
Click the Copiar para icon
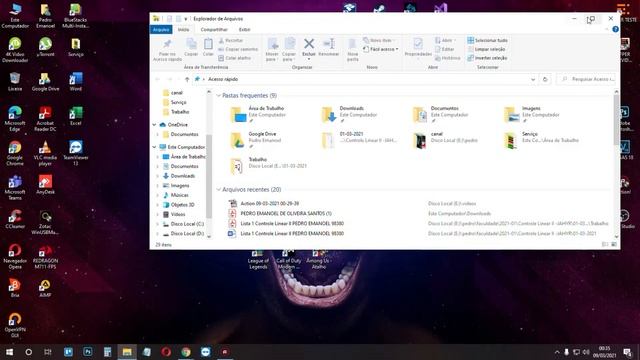tap(289, 44)
